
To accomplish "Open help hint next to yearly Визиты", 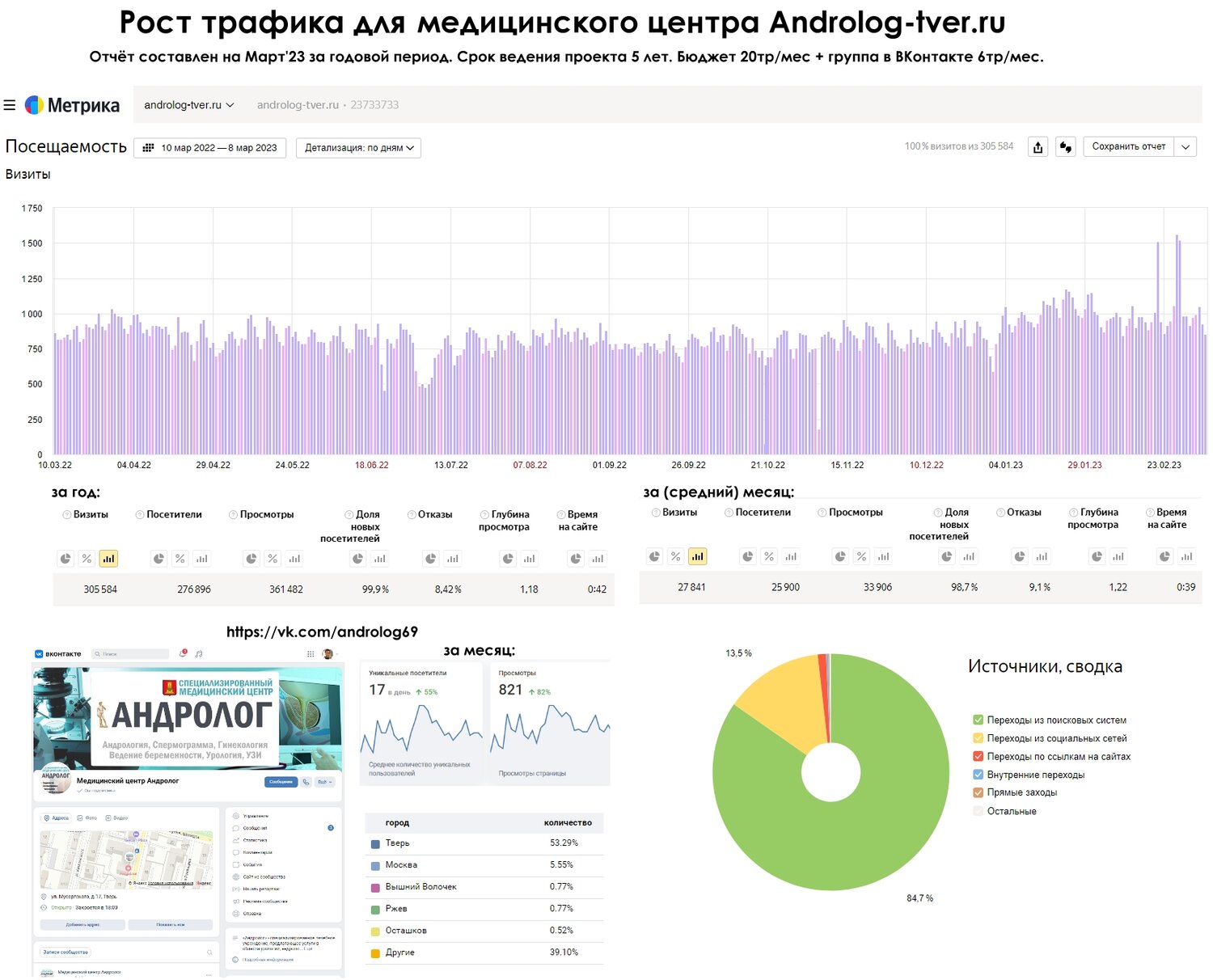I will pyautogui.click(x=67, y=515).
